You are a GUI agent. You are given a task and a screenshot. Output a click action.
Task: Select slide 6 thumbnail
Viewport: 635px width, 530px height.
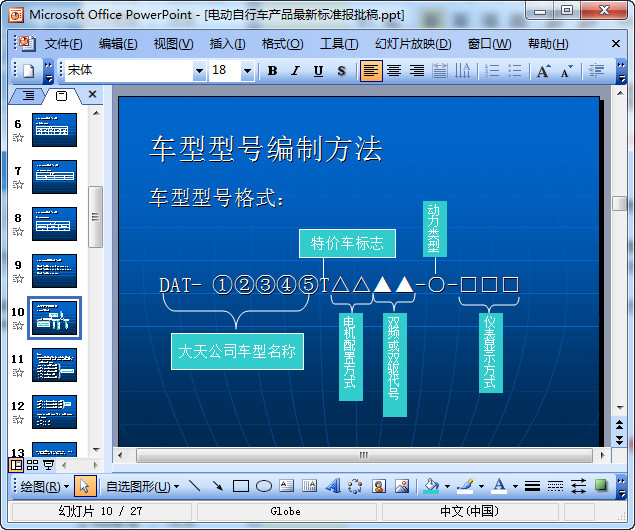tap(54, 130)
